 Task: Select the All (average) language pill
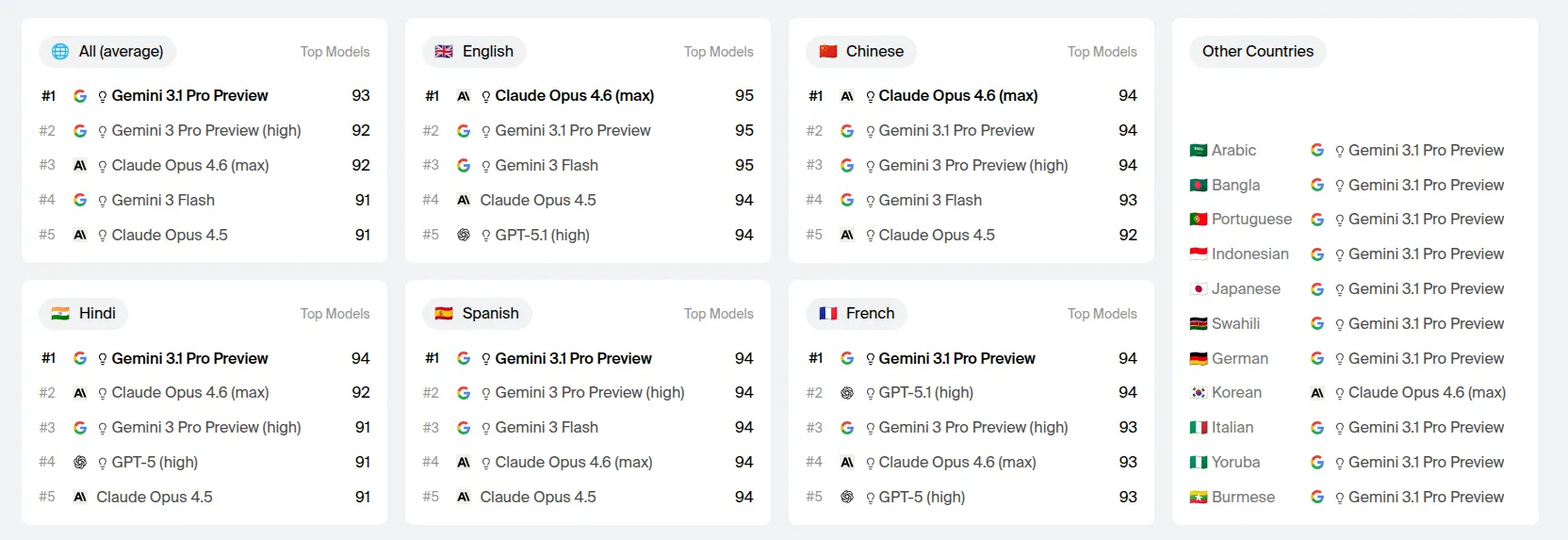(107, 51)
